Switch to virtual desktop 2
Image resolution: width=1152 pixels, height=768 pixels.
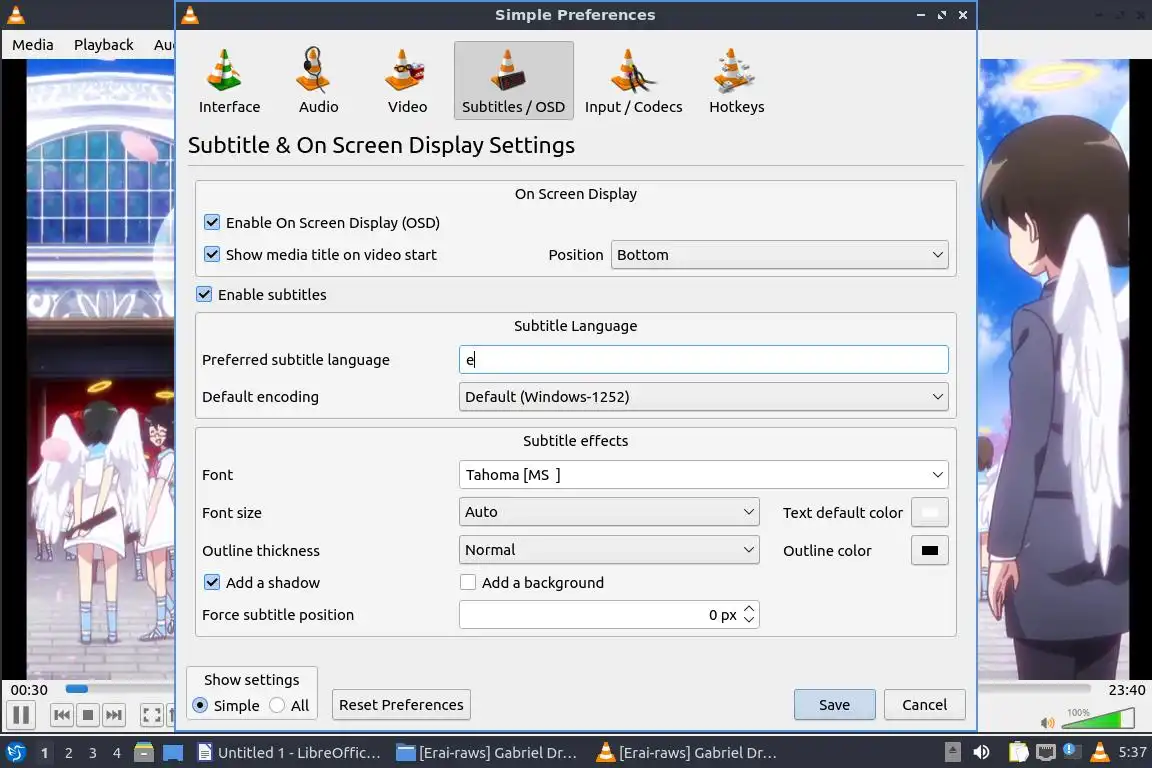[x=68, y=753]
